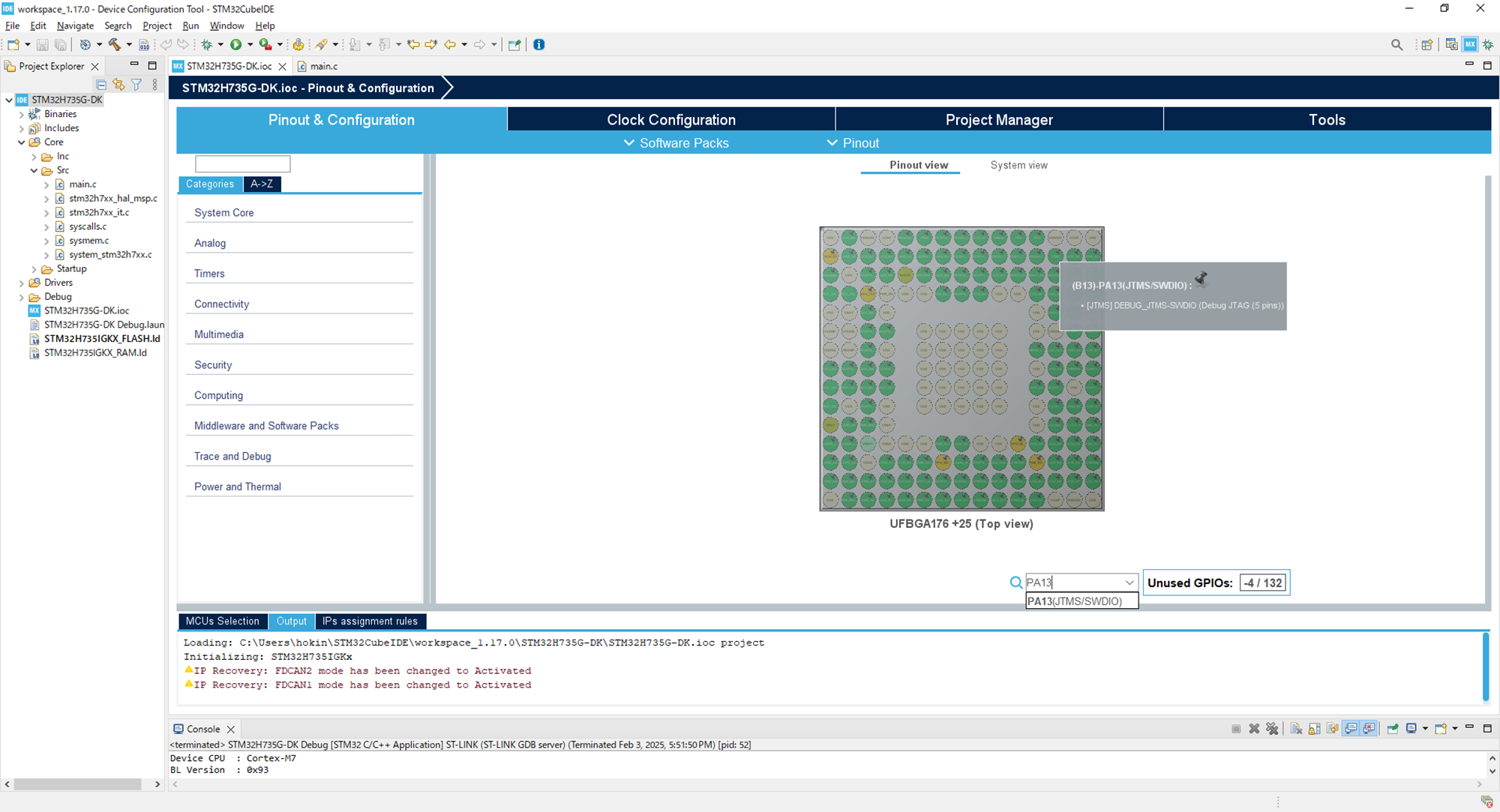1500x812 pixels.
Task: Clear the Console with the clear icon
Action: [1297, 728]
